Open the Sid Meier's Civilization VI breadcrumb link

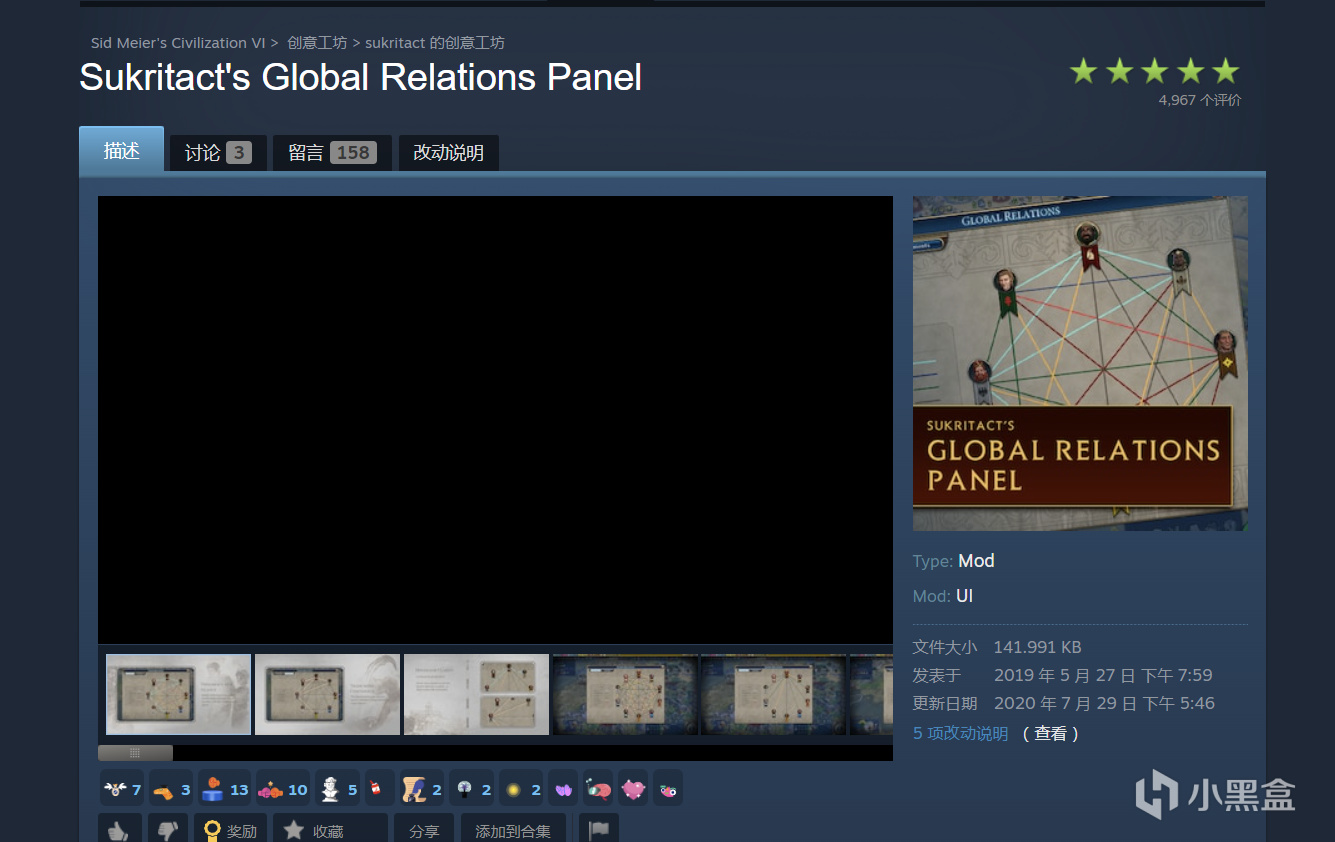(178, 43)
